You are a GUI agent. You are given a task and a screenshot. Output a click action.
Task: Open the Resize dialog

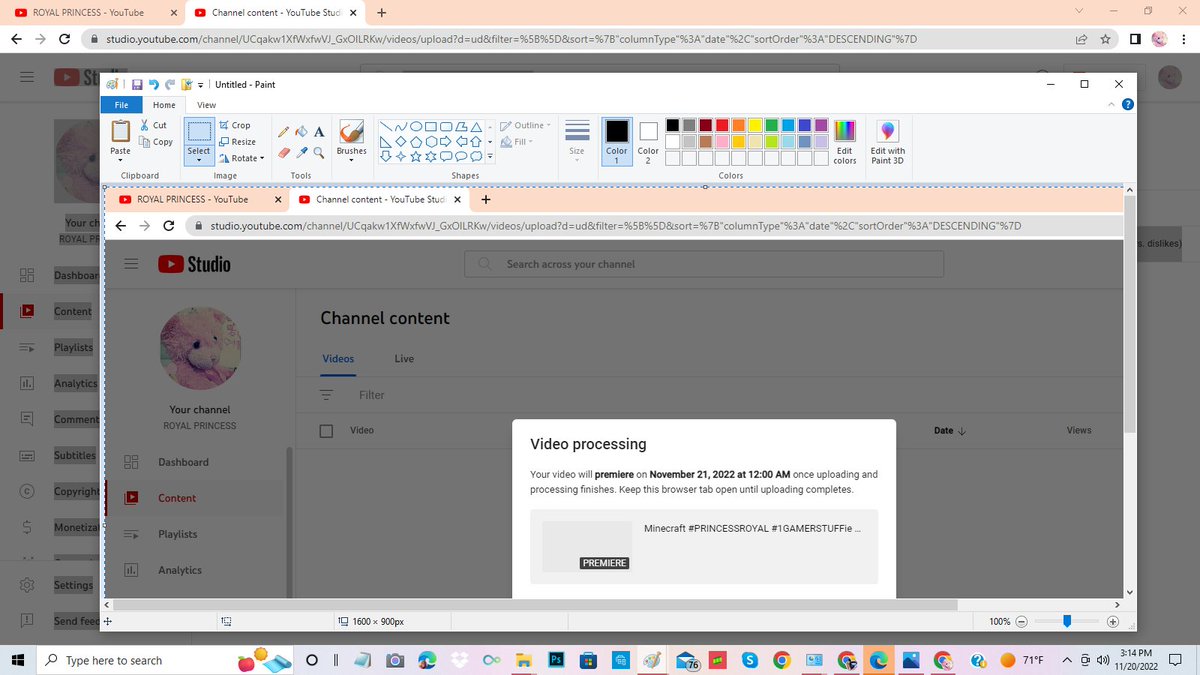(238, 142)
